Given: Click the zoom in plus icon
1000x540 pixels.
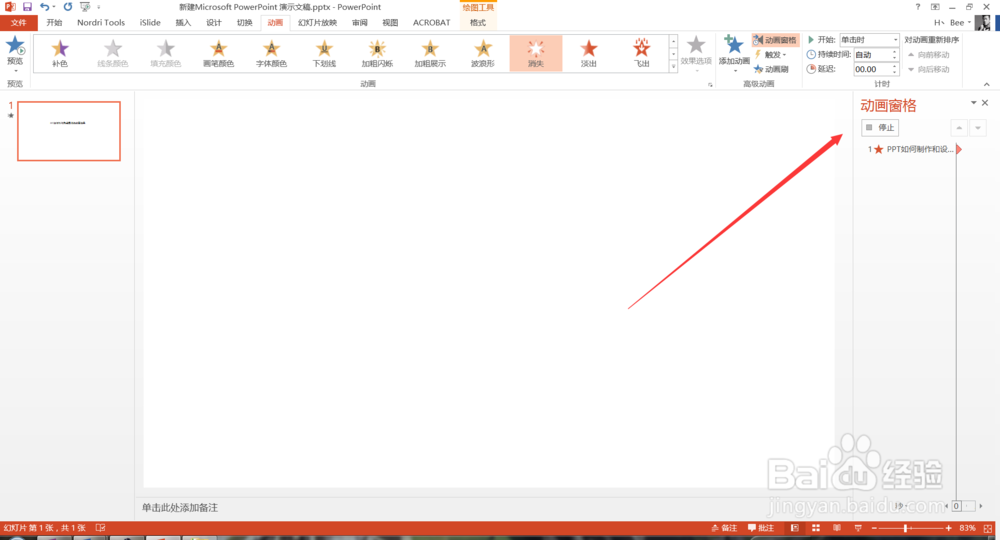Looking at the screenshot, I should 949,528.
